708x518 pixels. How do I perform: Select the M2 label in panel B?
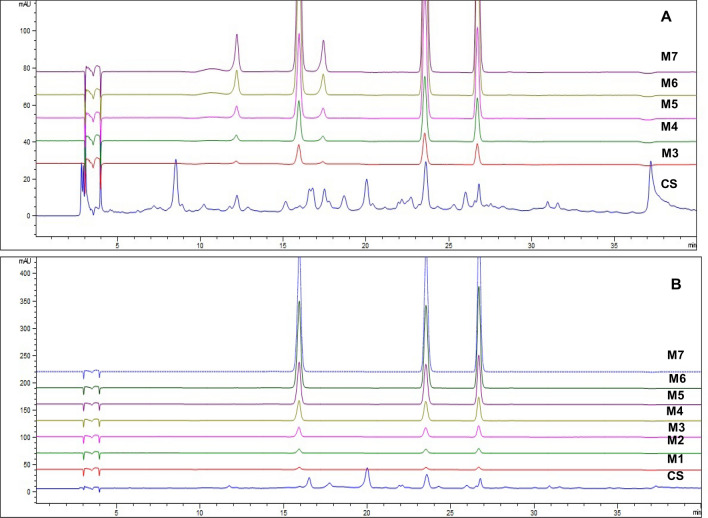[x=675, y=440]
